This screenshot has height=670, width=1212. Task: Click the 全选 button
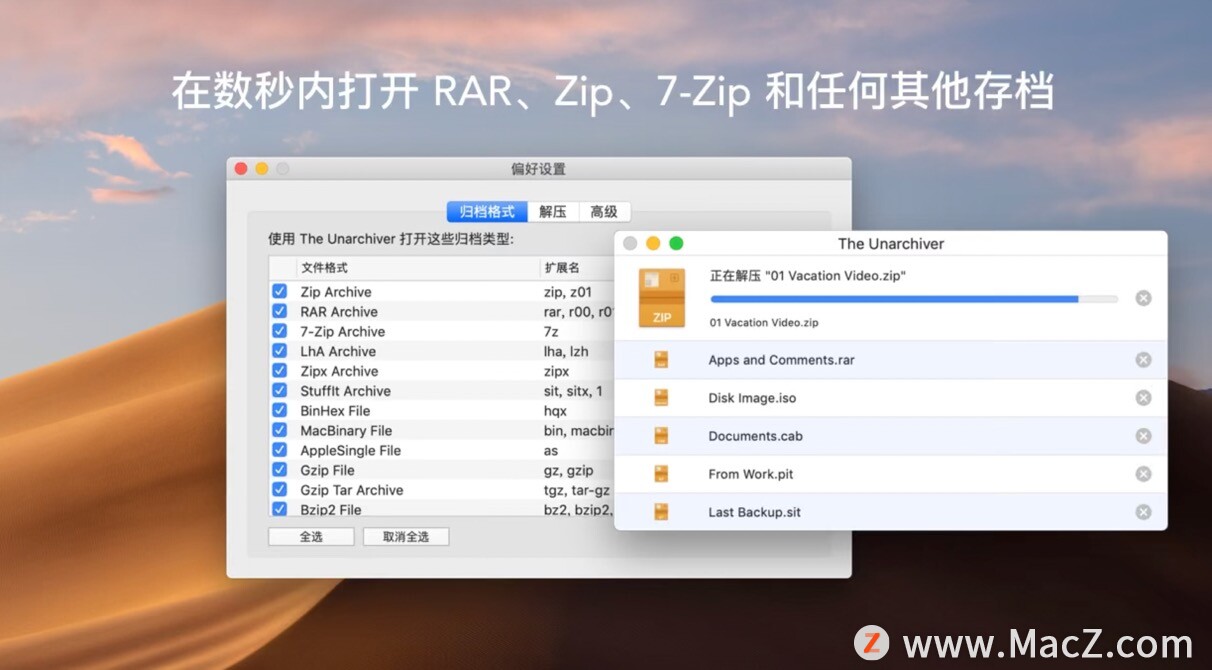[311, 537]
